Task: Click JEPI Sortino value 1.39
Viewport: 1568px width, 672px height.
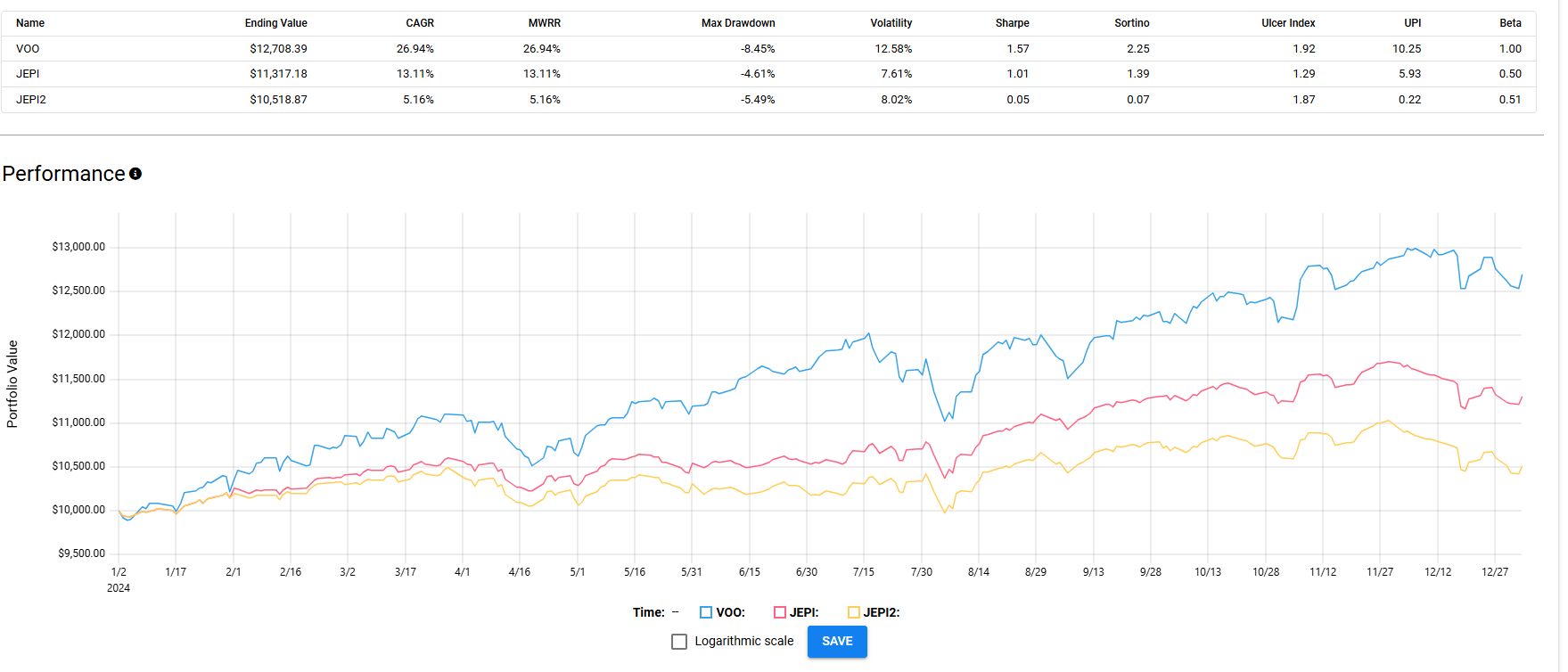Action: coord(1138,74)
